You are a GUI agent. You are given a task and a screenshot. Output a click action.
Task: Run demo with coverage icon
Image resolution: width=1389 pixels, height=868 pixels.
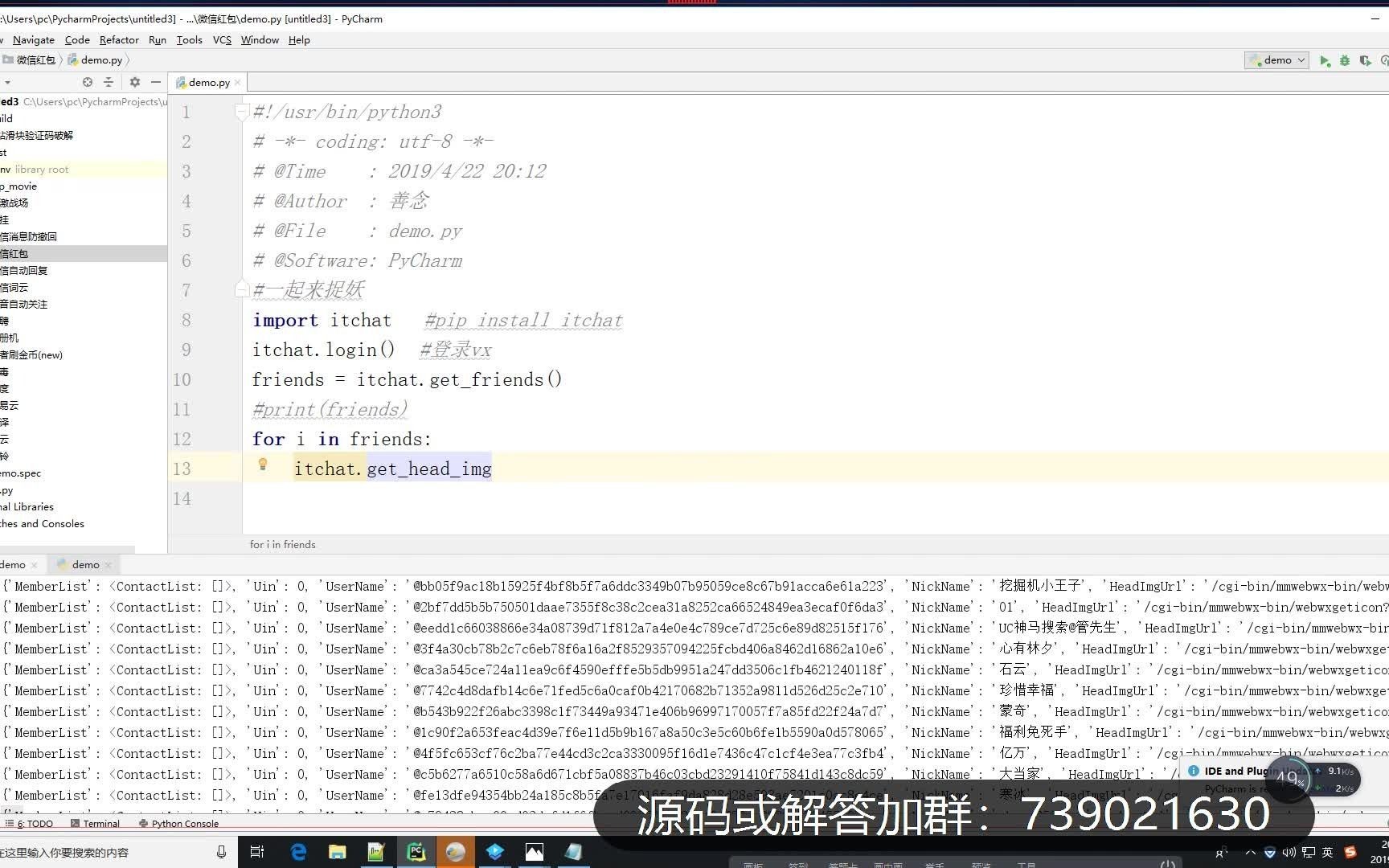pos(1366,60)
